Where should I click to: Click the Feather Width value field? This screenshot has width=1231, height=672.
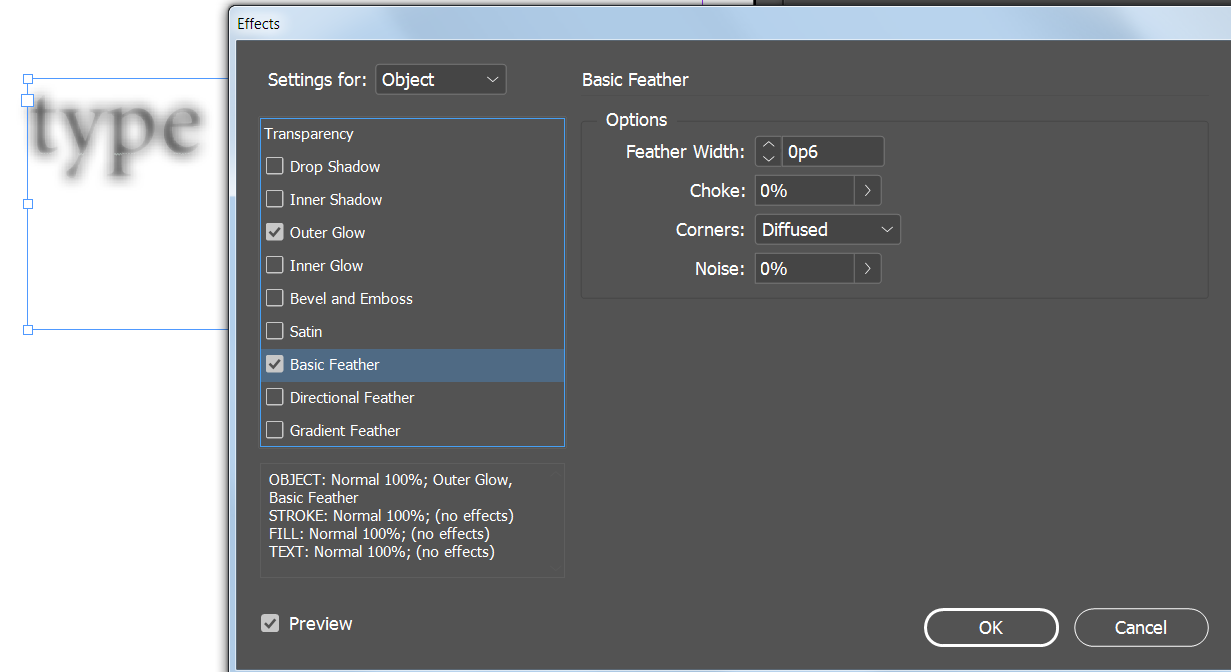833,151
